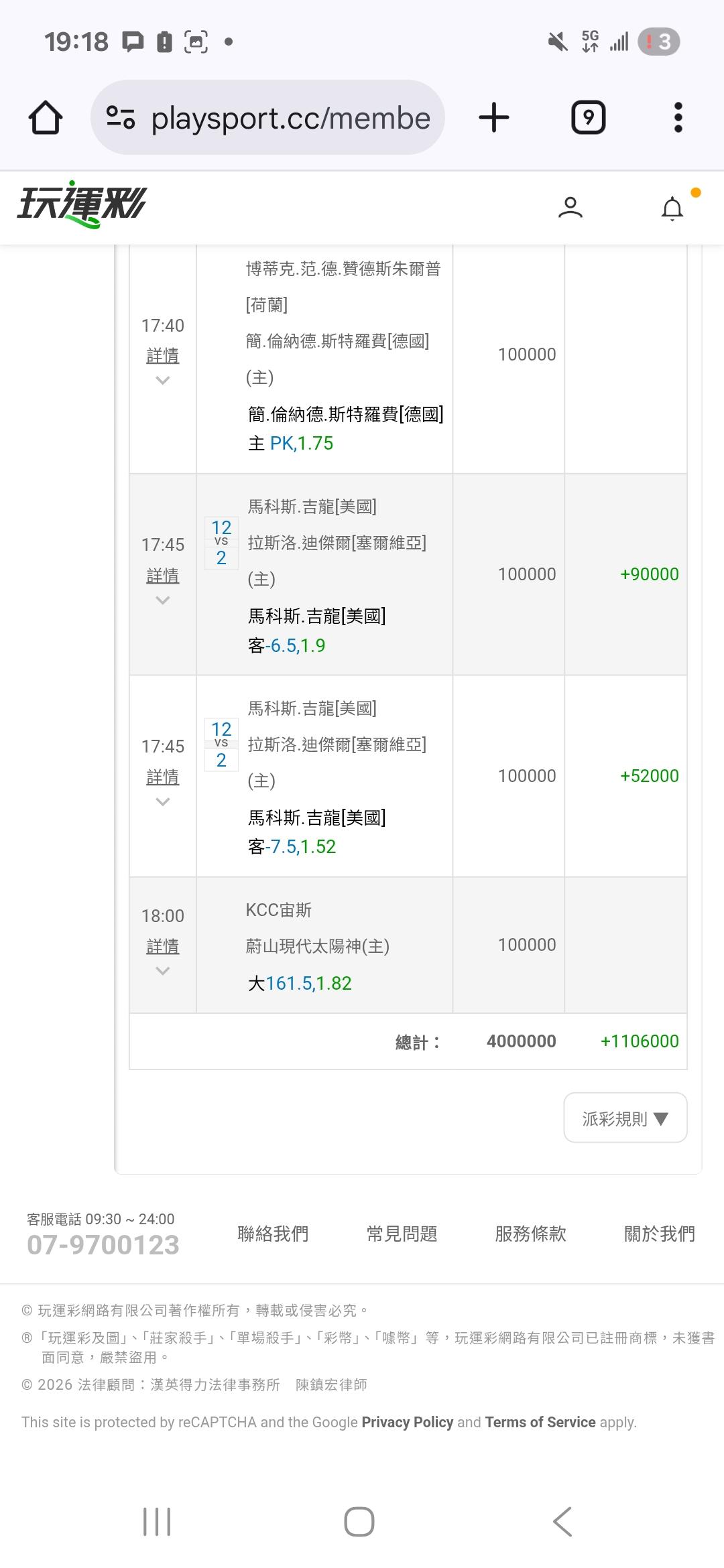Viewport: 724px width, 1568px height.
Task: Open the browser three-dot menu
Action: click(x=678, y=118)
